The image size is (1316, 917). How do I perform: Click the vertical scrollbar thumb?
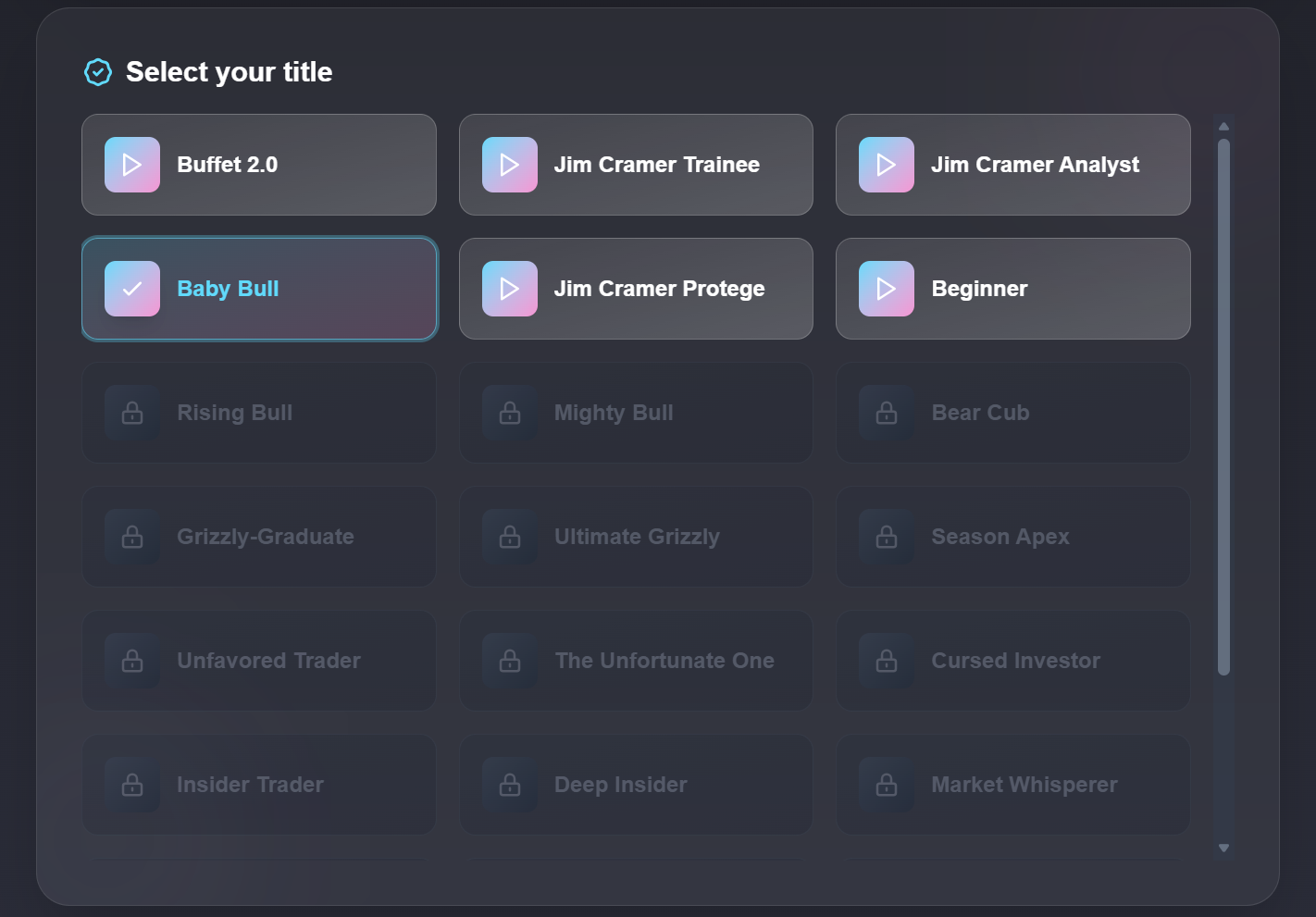click(1223, 407)
